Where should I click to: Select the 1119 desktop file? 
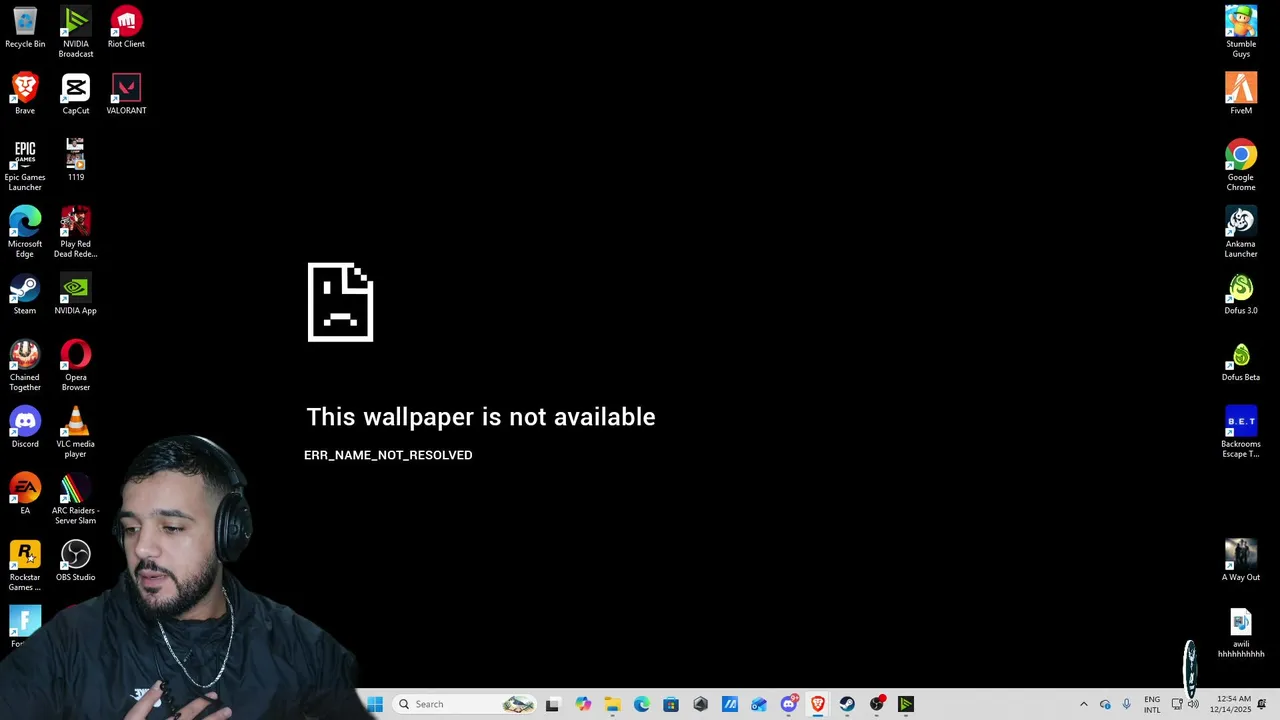click(76, 160)
